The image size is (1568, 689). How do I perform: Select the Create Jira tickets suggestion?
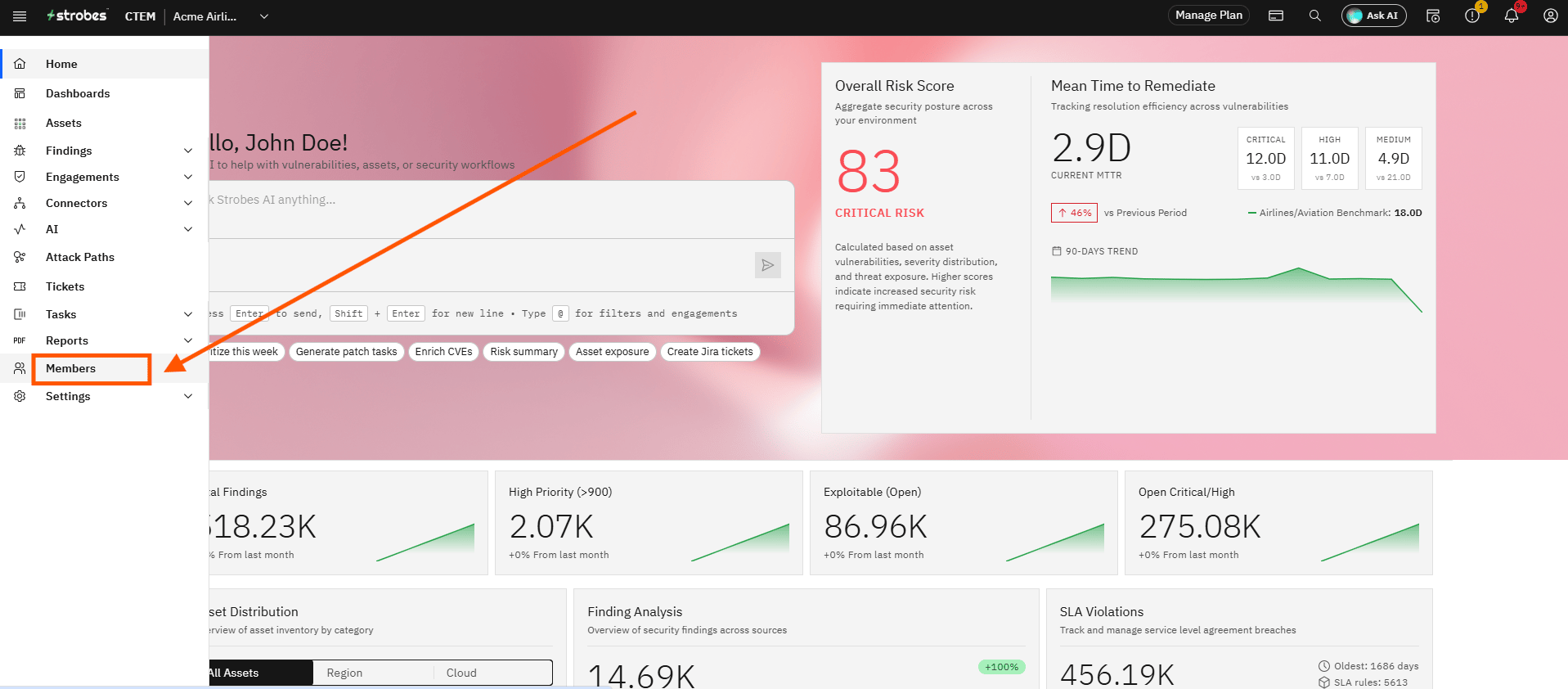pyautogui.click(x=710, y=352)
